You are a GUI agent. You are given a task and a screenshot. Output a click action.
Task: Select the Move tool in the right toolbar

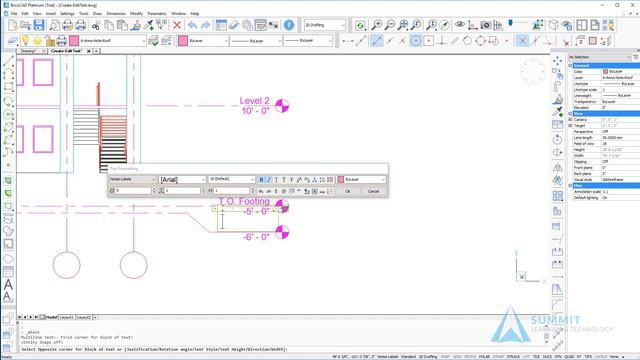[558, 61]
